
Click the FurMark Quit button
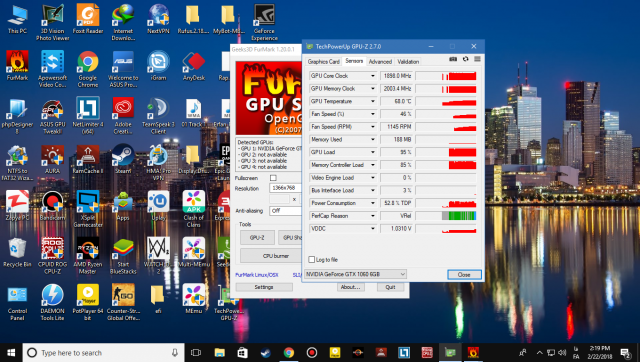390,287
